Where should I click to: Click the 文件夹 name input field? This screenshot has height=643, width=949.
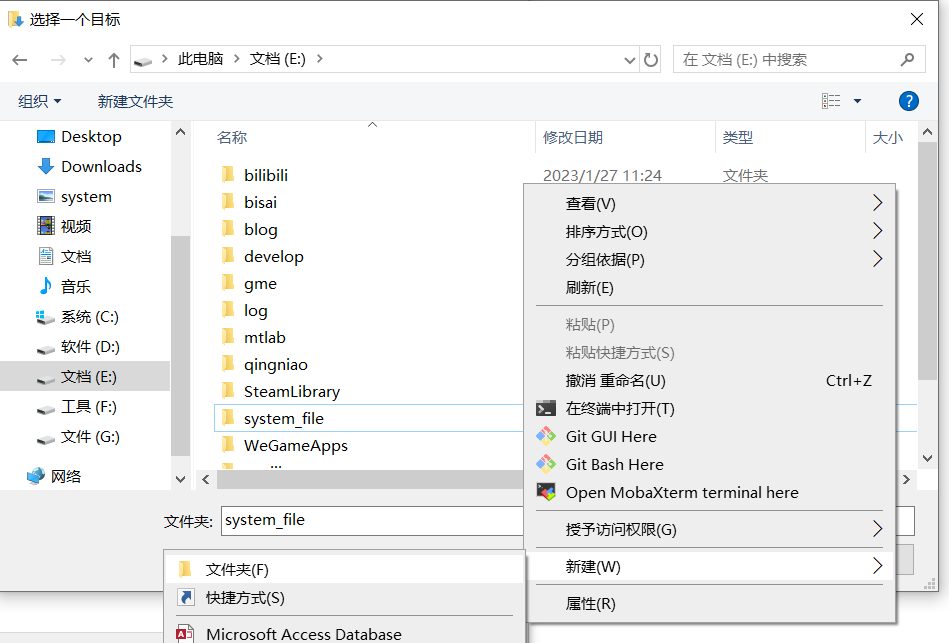pyautogui.click(x=370, y=520)
